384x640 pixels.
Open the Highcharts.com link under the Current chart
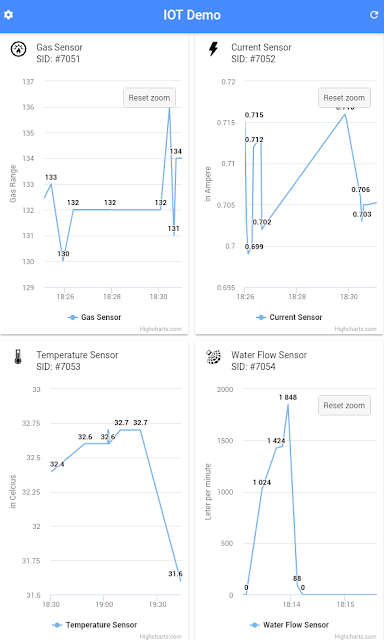pyautogui.click(x=355, y=329)
